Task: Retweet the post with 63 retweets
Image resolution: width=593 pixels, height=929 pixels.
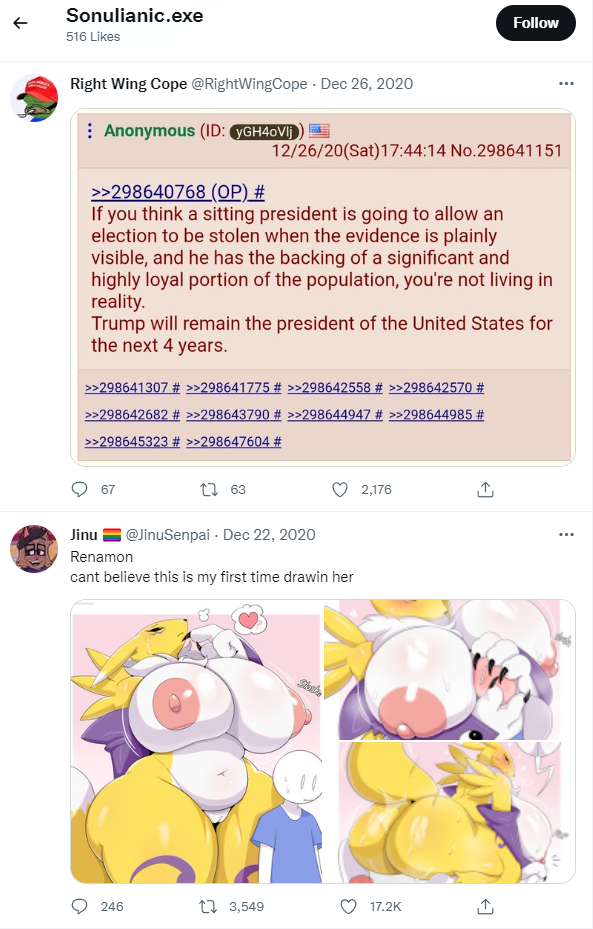Action: click(x=209, y=489)
